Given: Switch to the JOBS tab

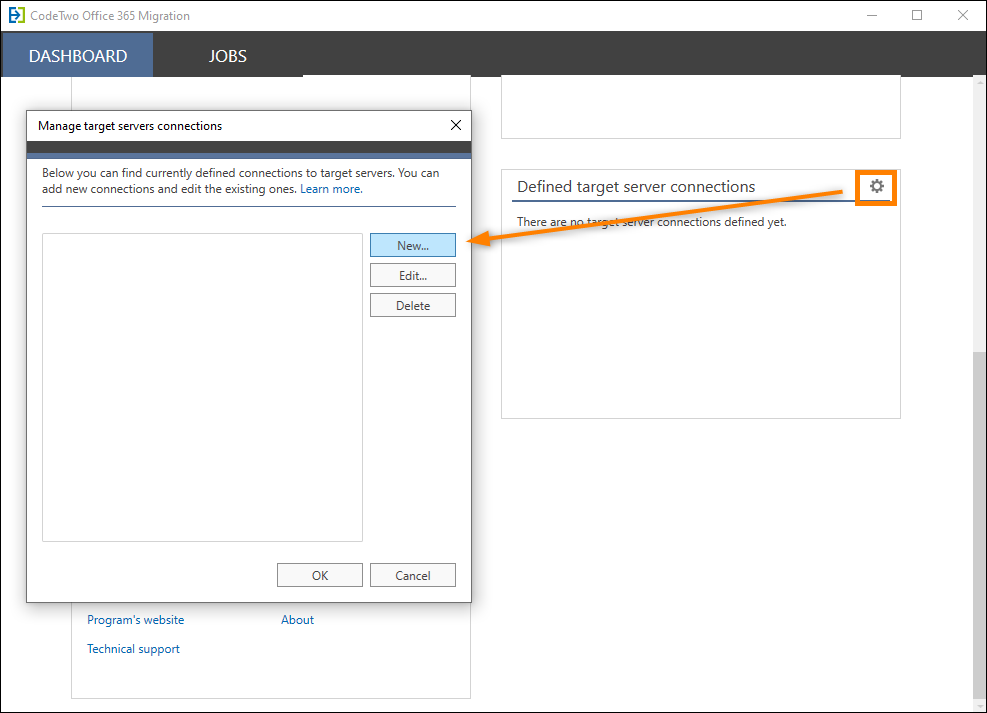Looking at the screenshot, I should pos(228,55).
